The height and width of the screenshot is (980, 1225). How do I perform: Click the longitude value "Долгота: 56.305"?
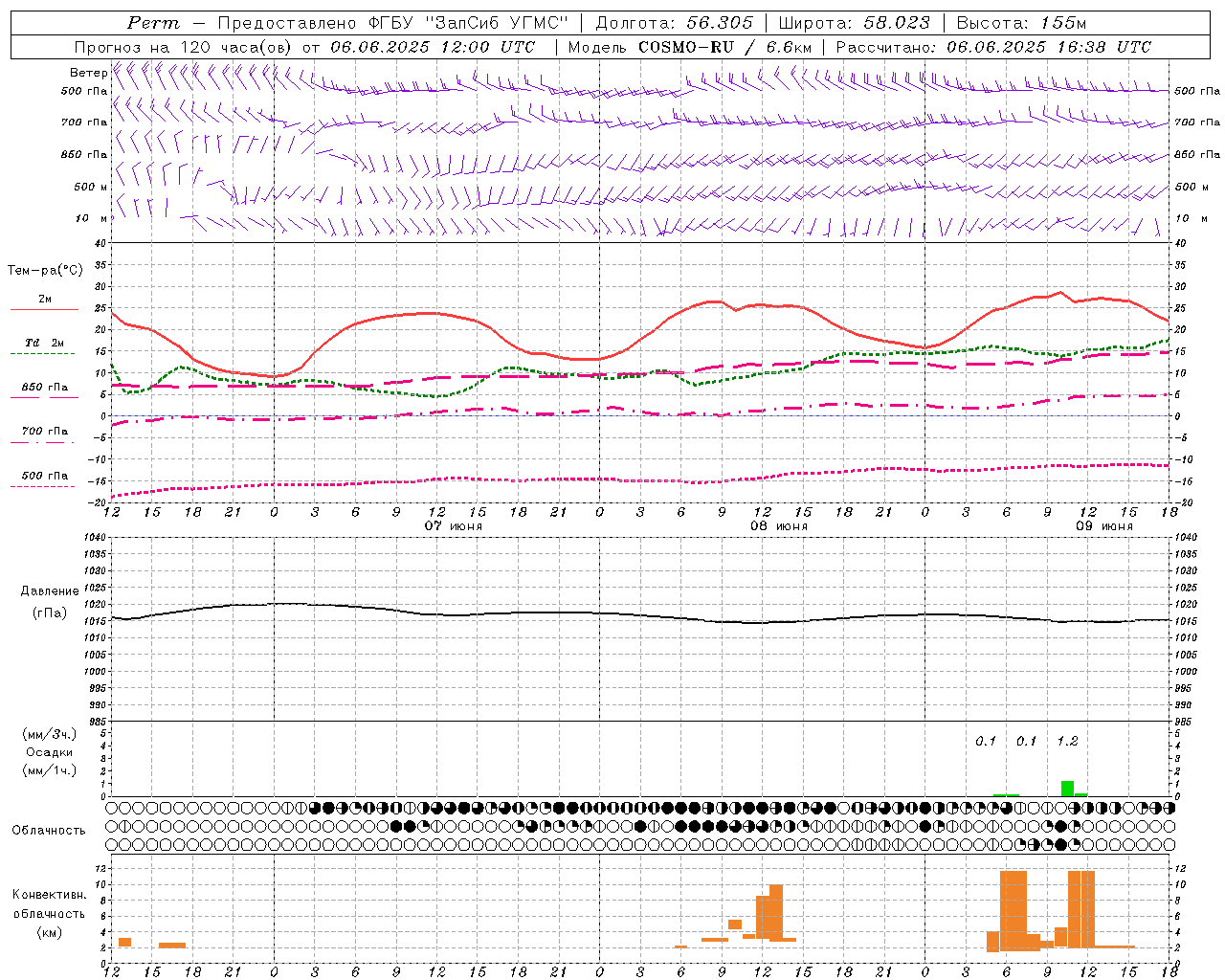pos(675,23)
